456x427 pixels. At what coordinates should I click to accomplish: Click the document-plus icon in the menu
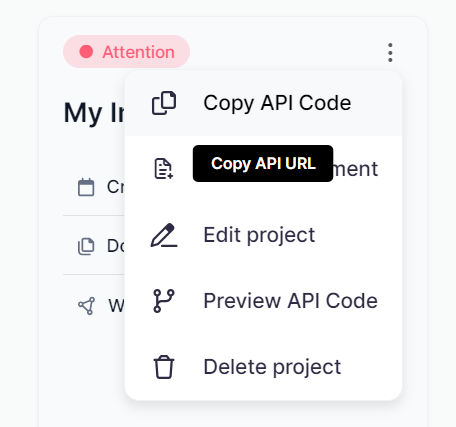164,168
